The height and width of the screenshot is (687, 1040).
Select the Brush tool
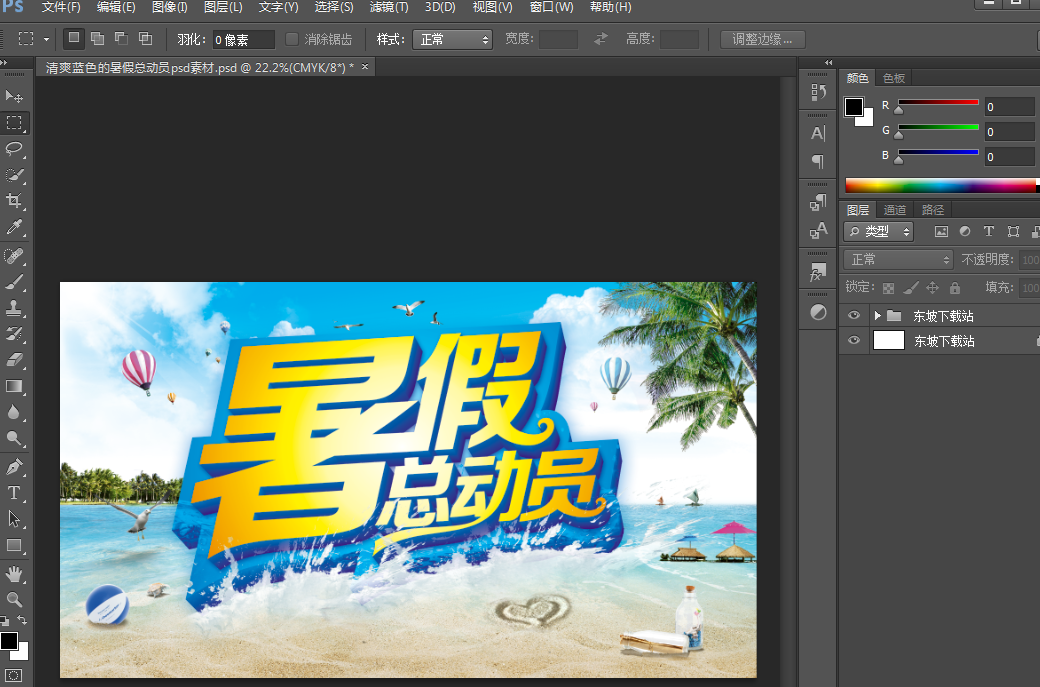pos(14,282)
